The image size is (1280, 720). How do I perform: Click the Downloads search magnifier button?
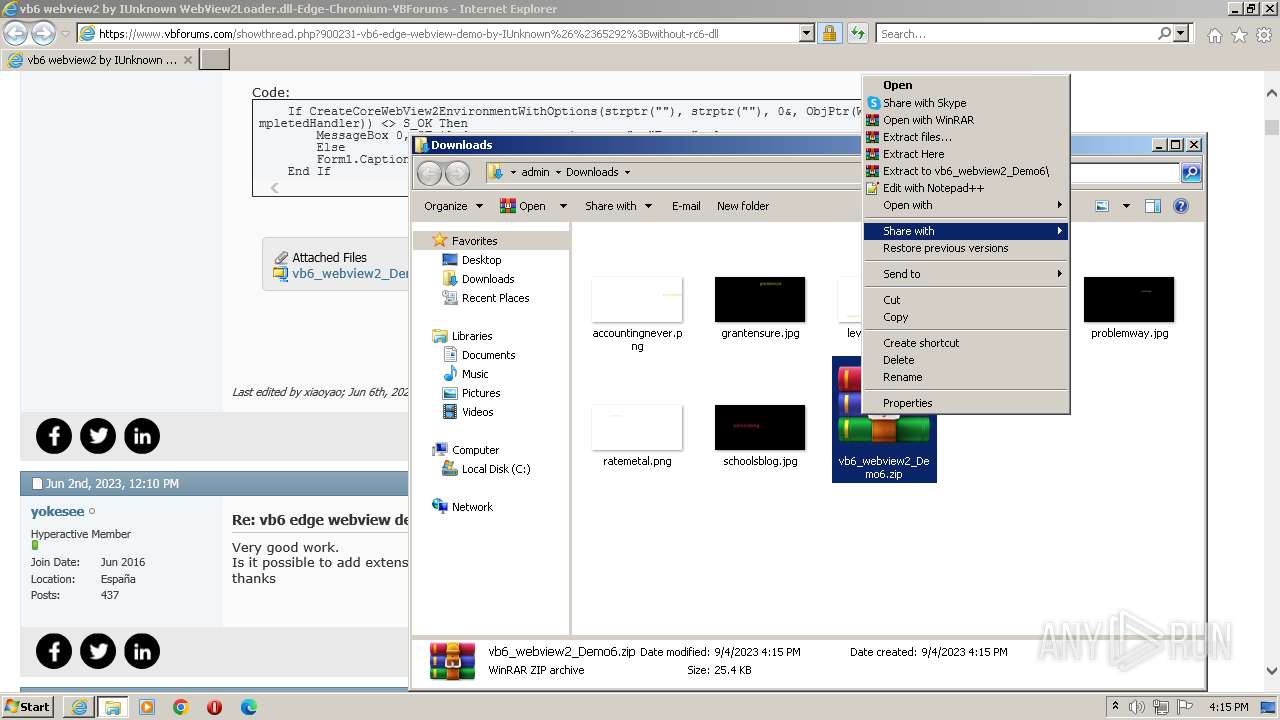coord(1191,172)
